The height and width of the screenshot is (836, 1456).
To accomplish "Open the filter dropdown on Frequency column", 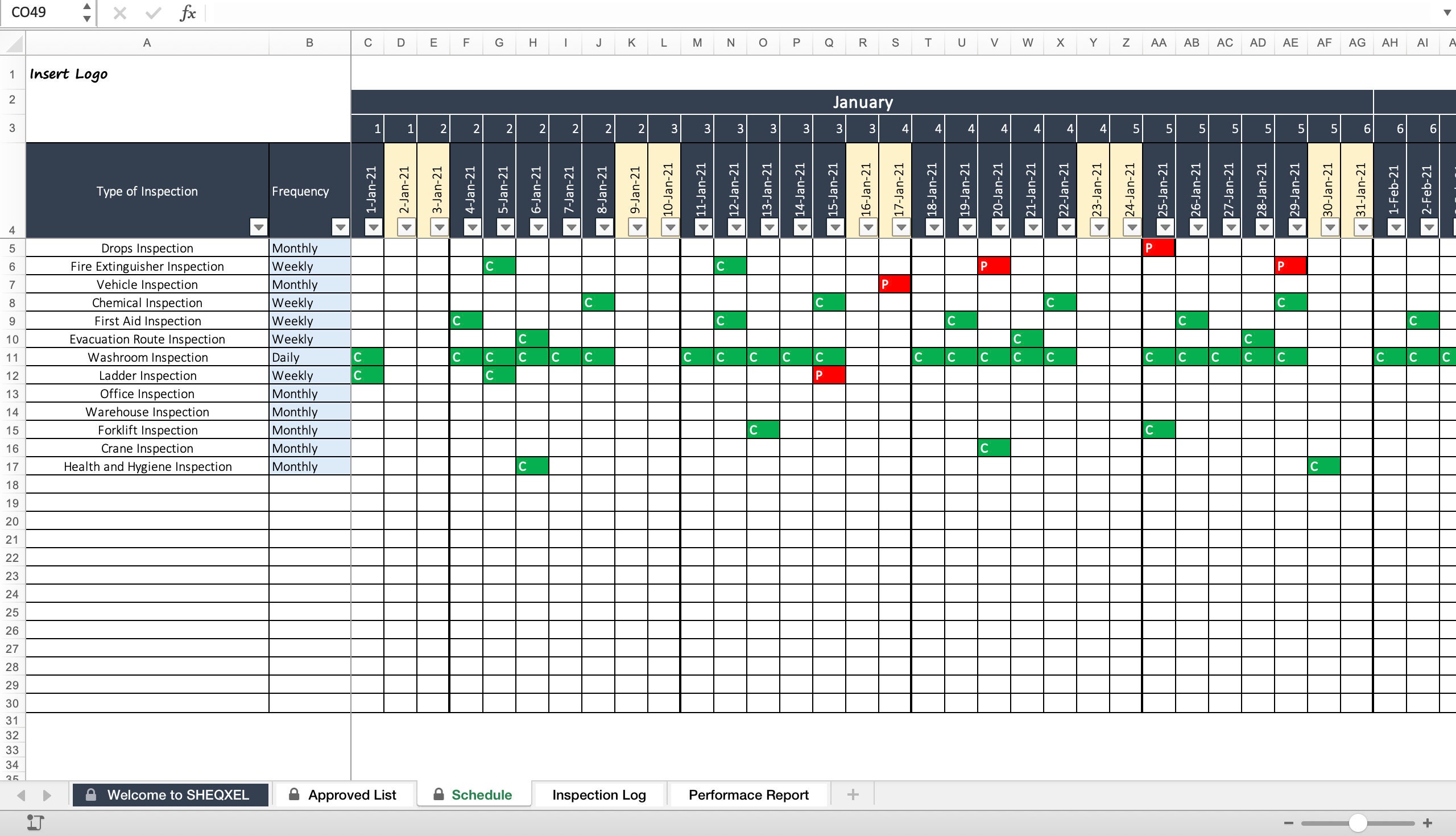I will [x=339, y=227].
